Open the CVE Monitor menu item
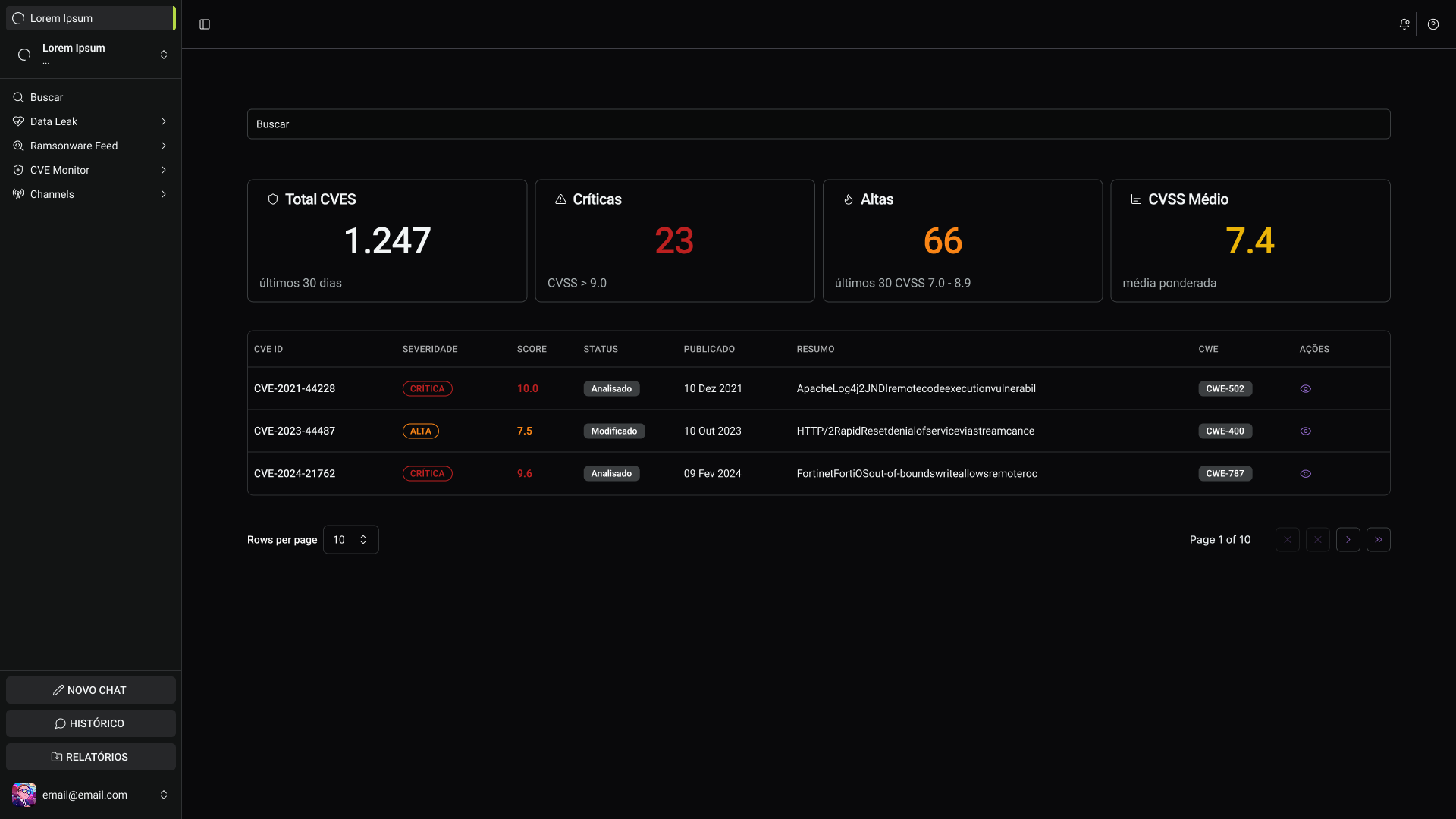The height and width of the screenshot is (819, 1456). [91, 170]
